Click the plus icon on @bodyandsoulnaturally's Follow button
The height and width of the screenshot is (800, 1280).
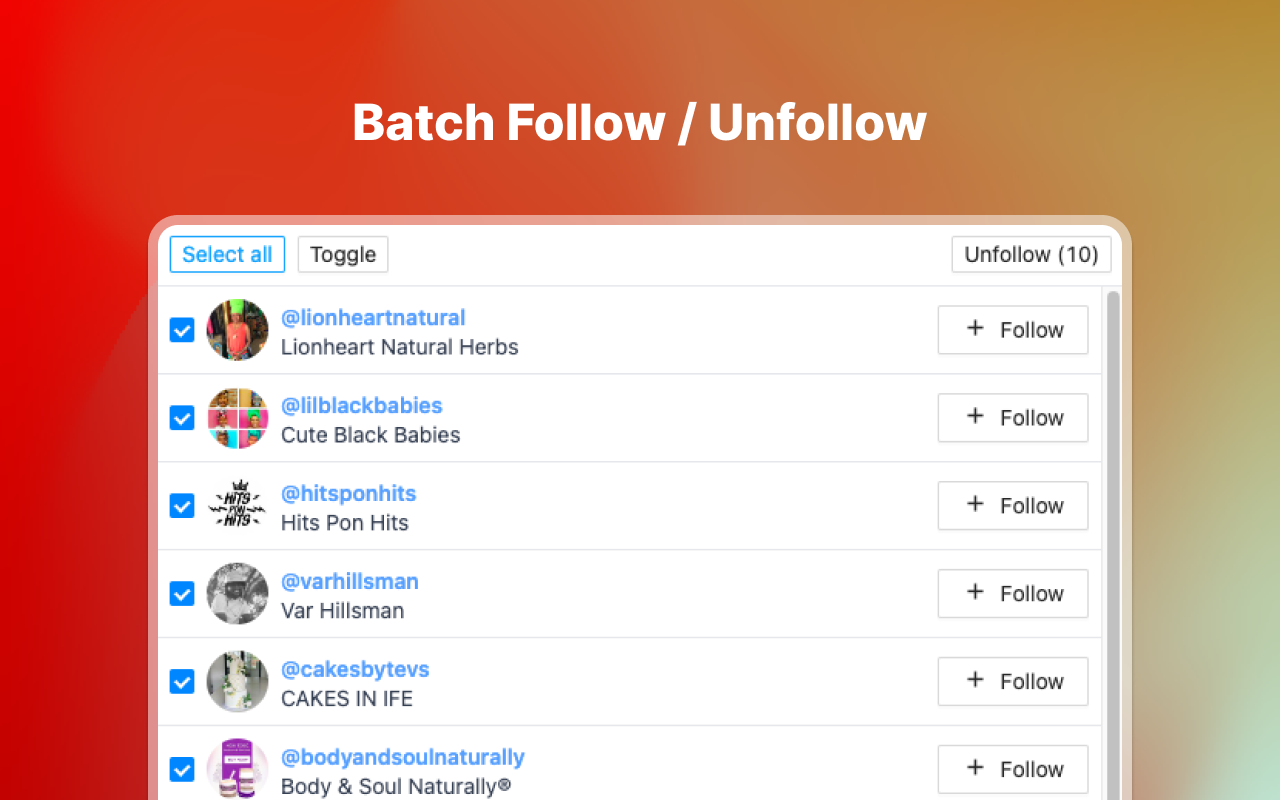point(973,769)
